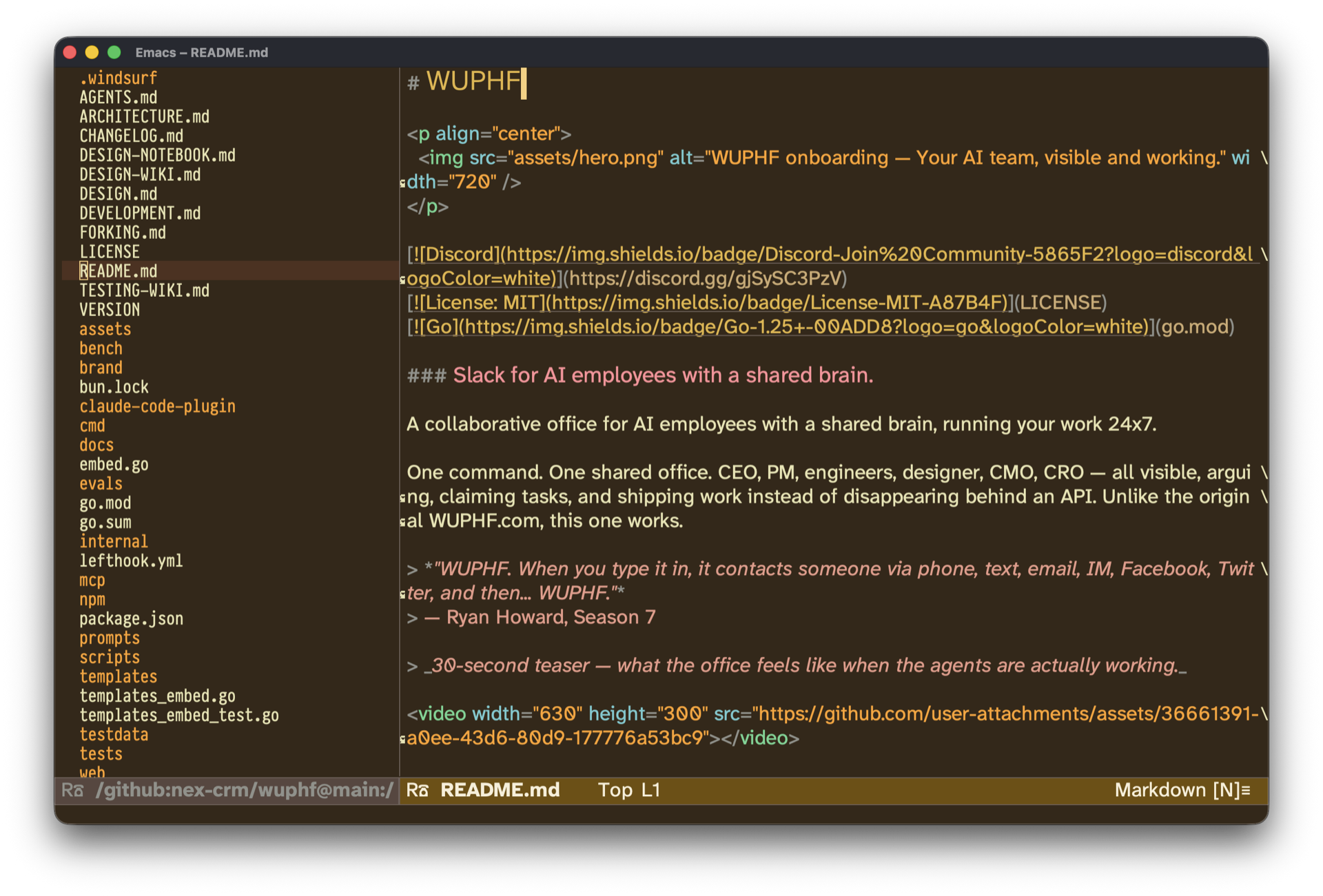Open bun.lock file

114,386
